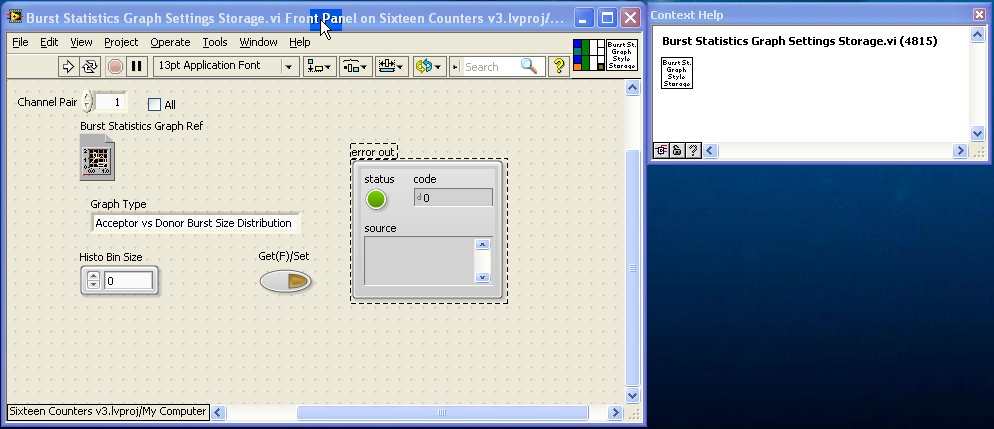Click the Sixteen Counters v3.lvproj/My Computer label
The width and height of the screenshot is (994, 429).
tap(108, 412)
